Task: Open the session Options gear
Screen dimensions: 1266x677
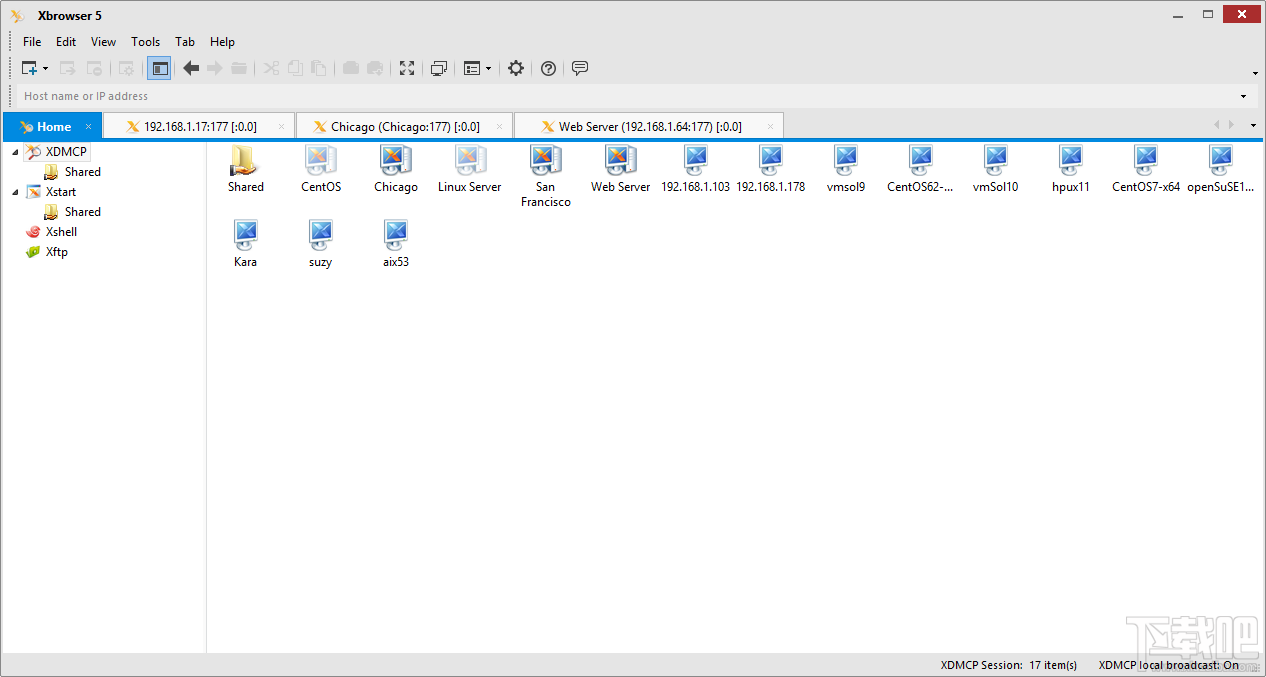Action: pyautogui.click(x=515, y=68)
